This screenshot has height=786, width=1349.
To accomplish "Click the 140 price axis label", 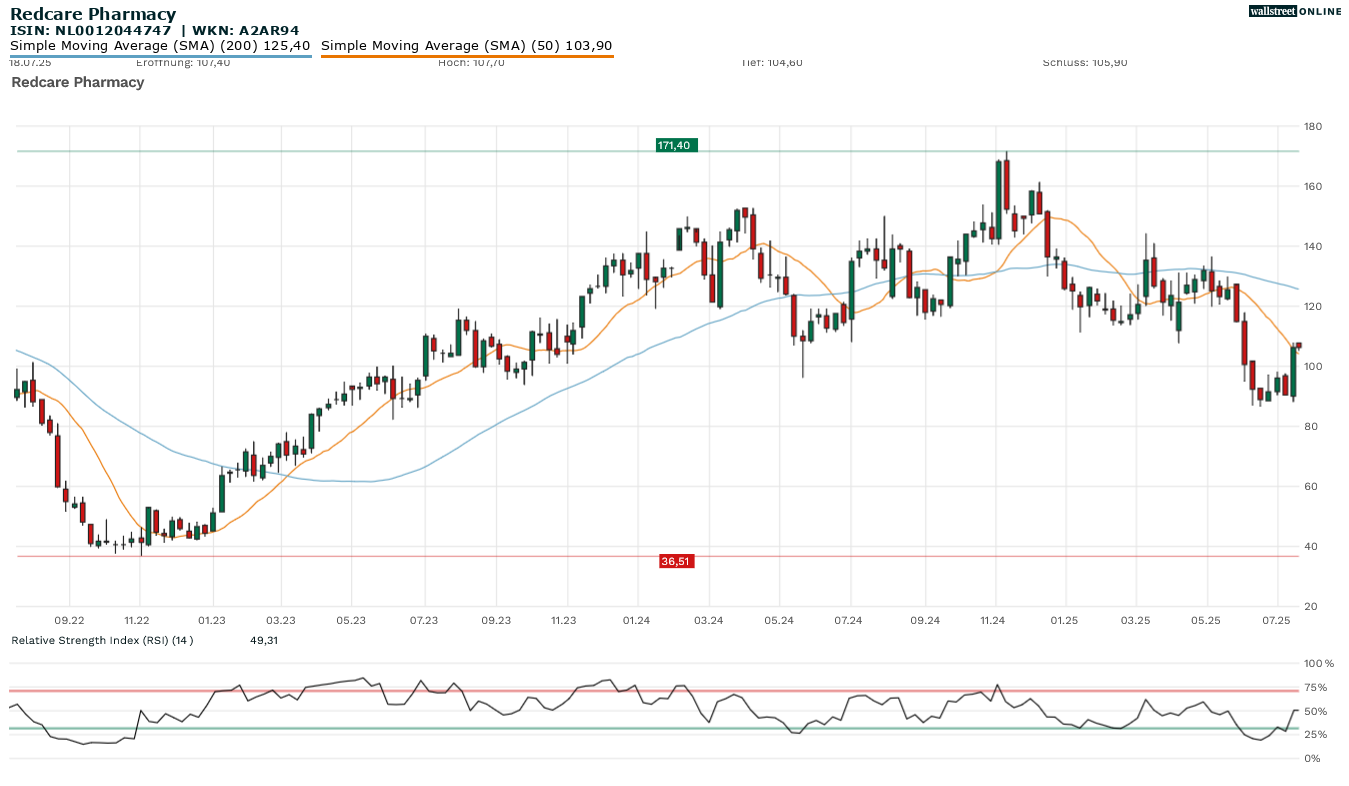I will pyautogui.click(x=1312, y=247).
